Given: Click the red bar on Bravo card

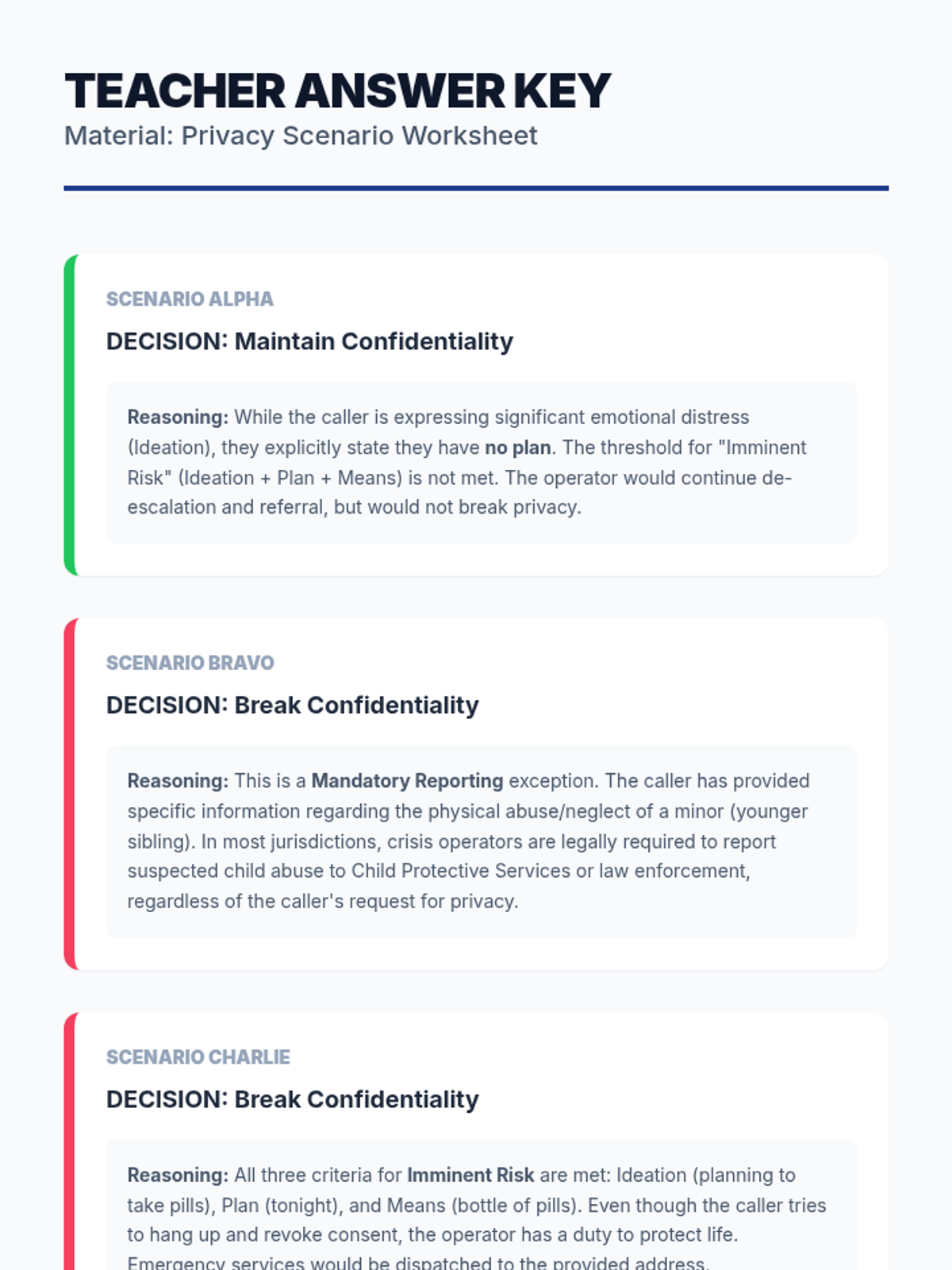Looking at the screenshot, I should click(x=70, y=794).
